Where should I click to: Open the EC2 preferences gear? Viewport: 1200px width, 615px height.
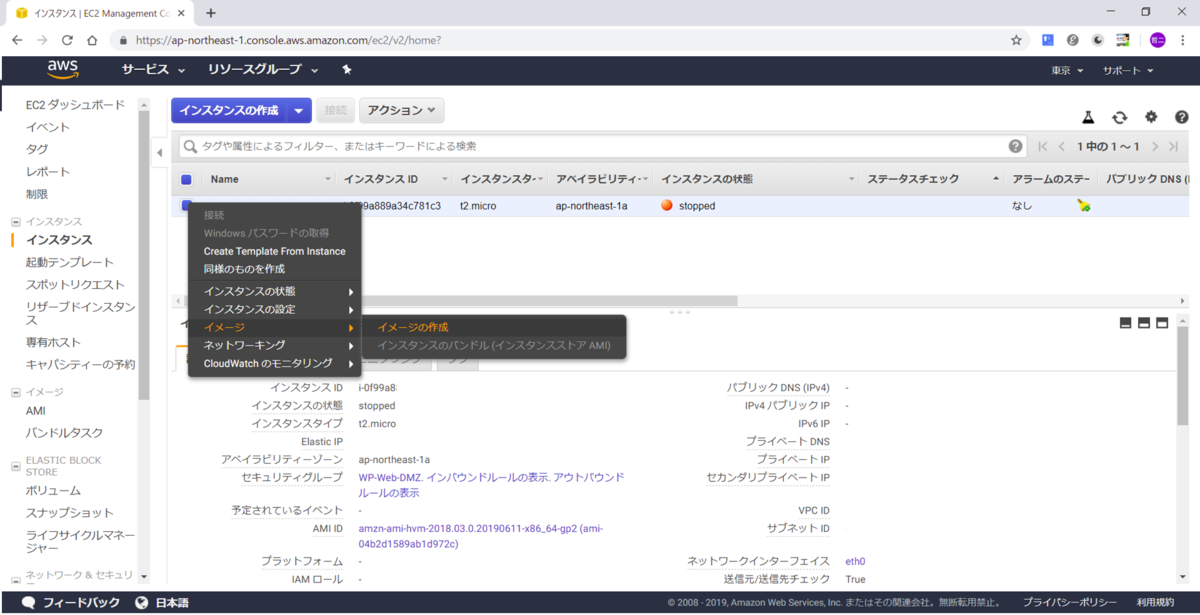tap(1151, 117)
